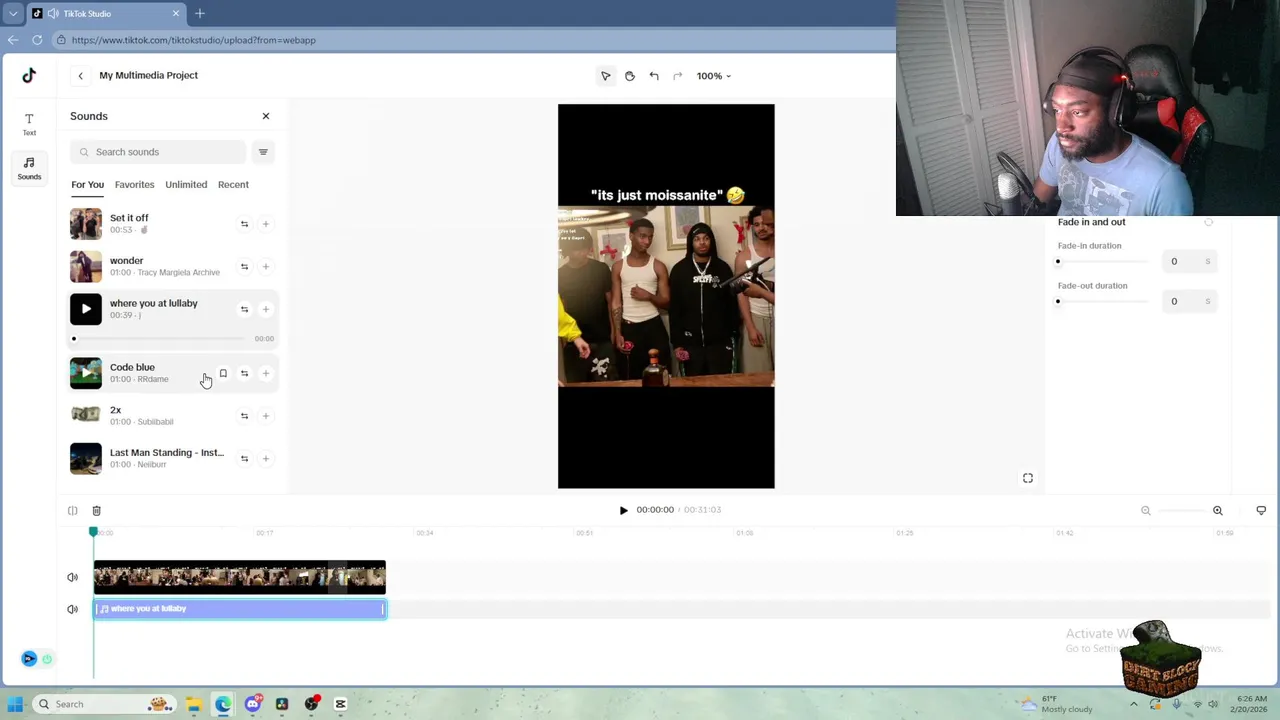
Task: Select the pointer selection tool
Action: (605, 76)
